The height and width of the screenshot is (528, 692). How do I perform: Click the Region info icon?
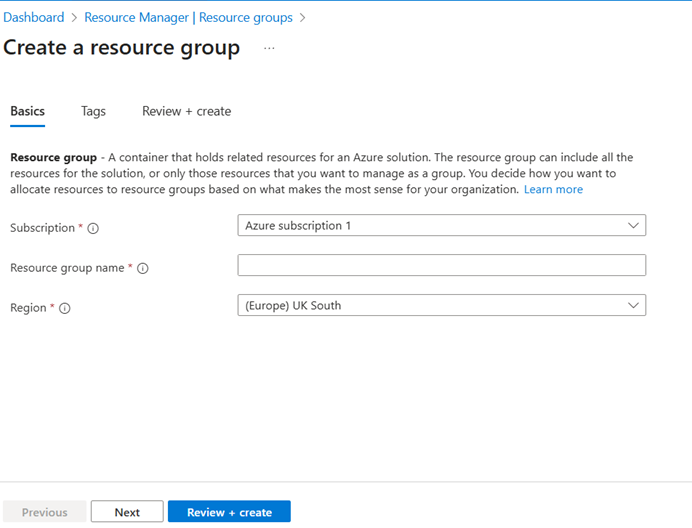click(x=65, y=308)
